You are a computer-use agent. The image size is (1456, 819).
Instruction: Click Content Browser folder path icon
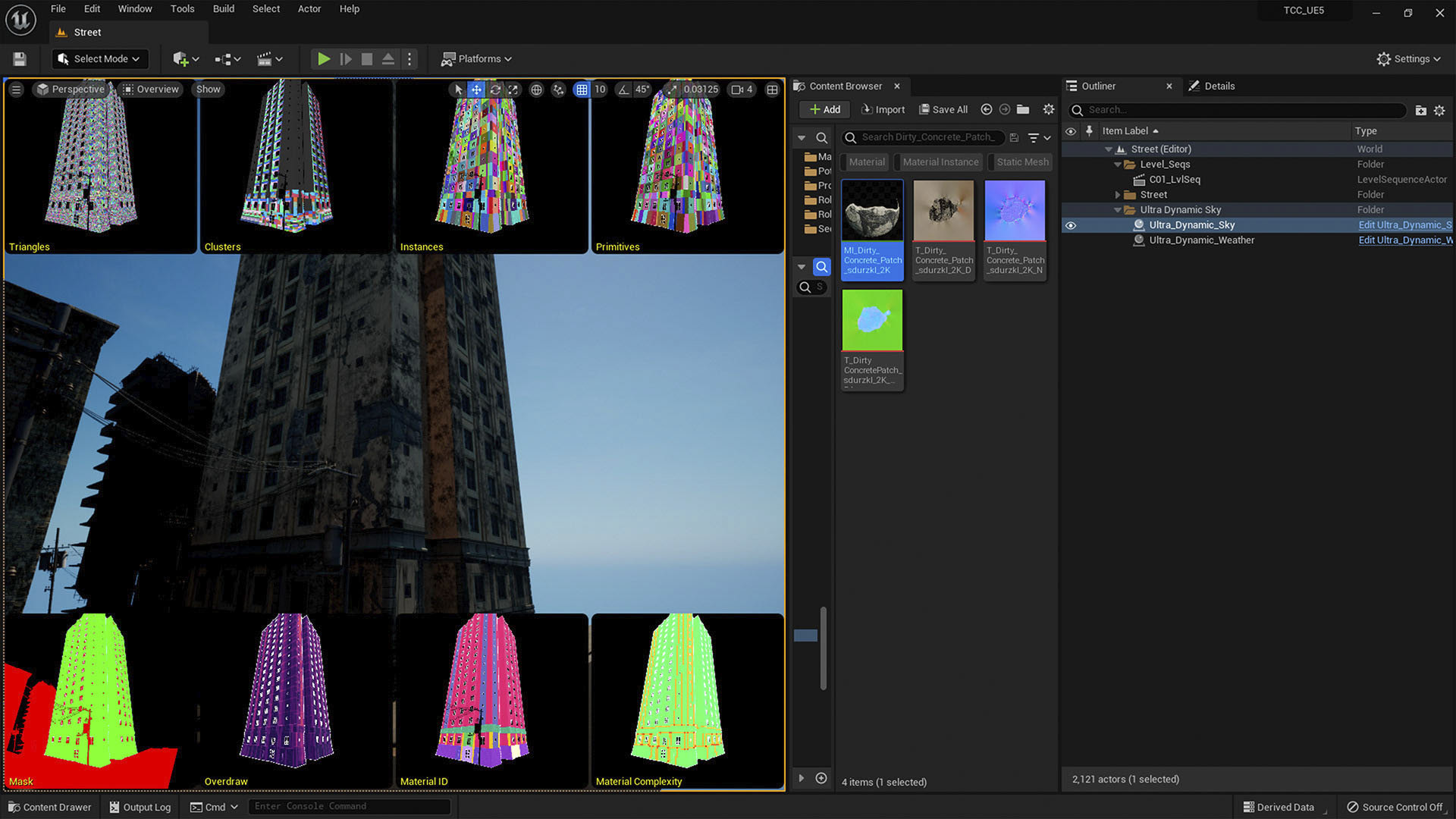point(1023,109)
